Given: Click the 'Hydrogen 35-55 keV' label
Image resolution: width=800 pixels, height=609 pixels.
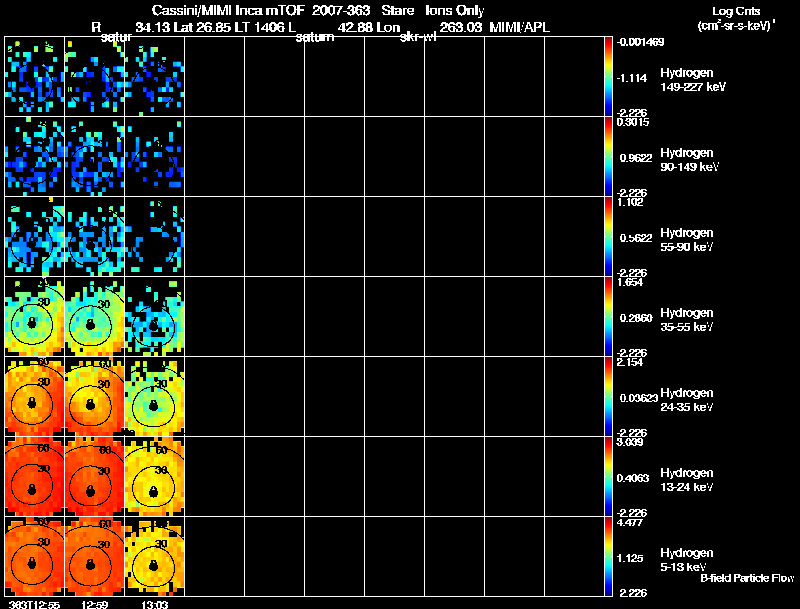Looking at the screenshot, I should [x=687, y=320].
